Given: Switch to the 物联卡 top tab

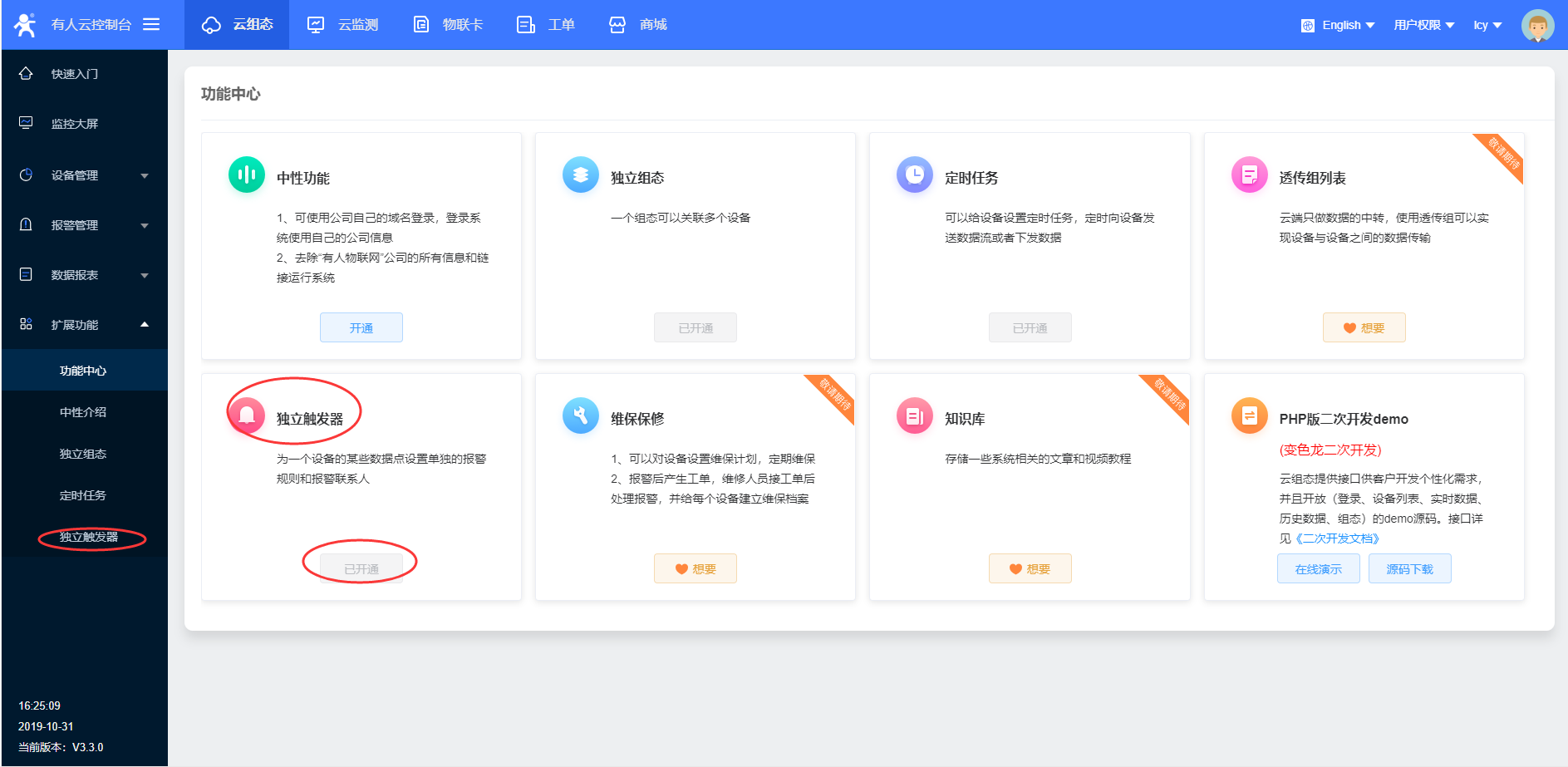Looking at the screenshot, I should [x=447, y=25].
